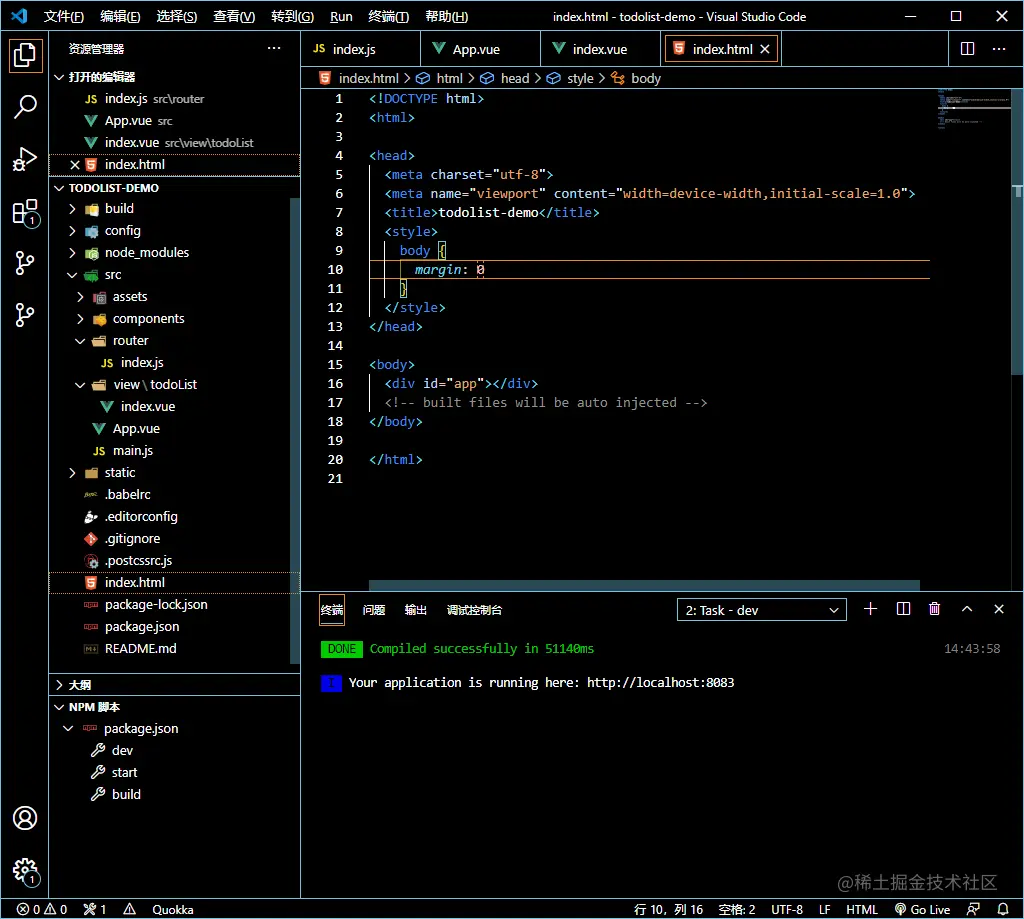Open main.js in the file tree

(x=133, y=451)
